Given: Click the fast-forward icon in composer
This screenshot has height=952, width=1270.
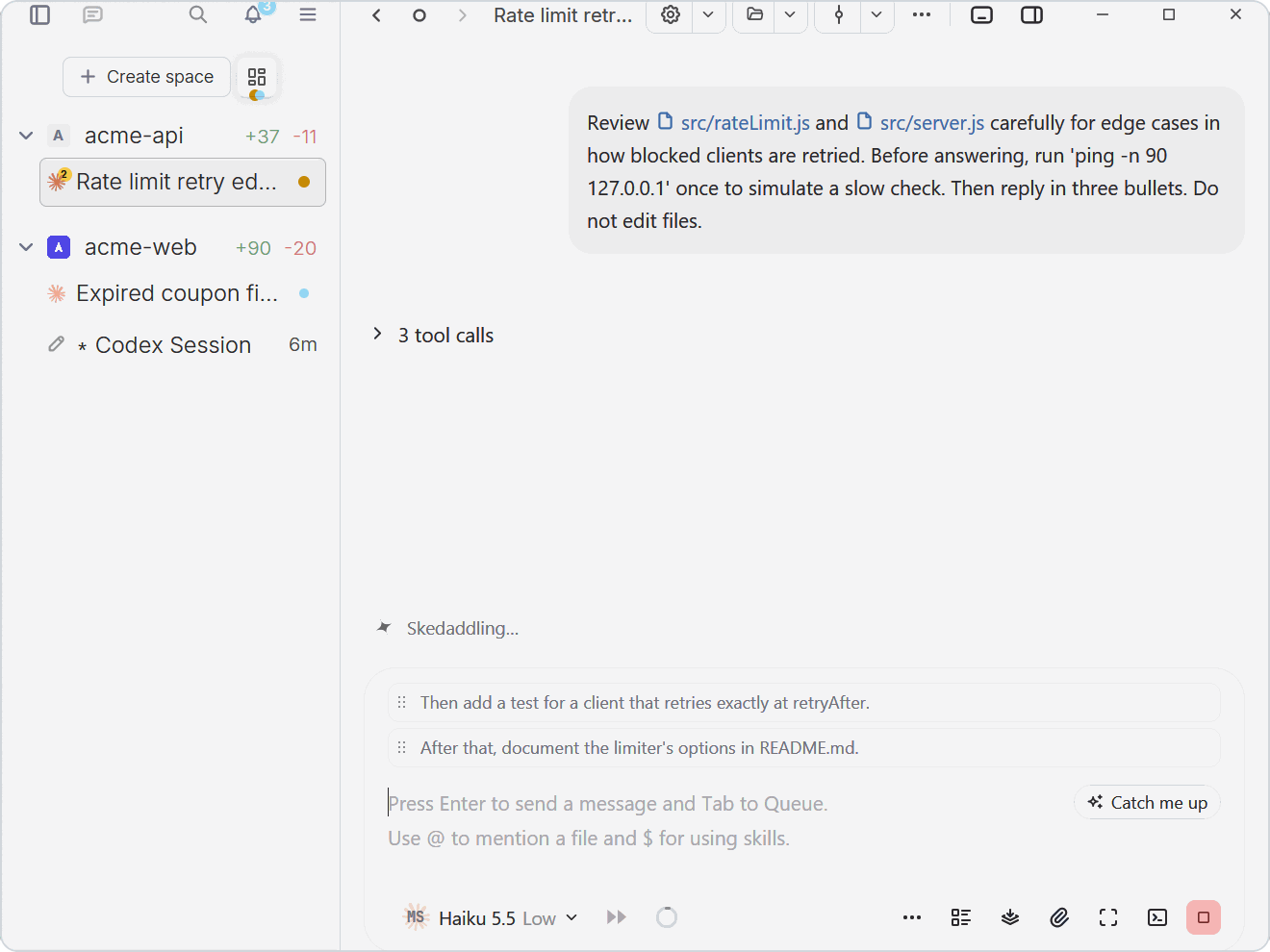Looking at the screenshot, I should tap(617, 917).
